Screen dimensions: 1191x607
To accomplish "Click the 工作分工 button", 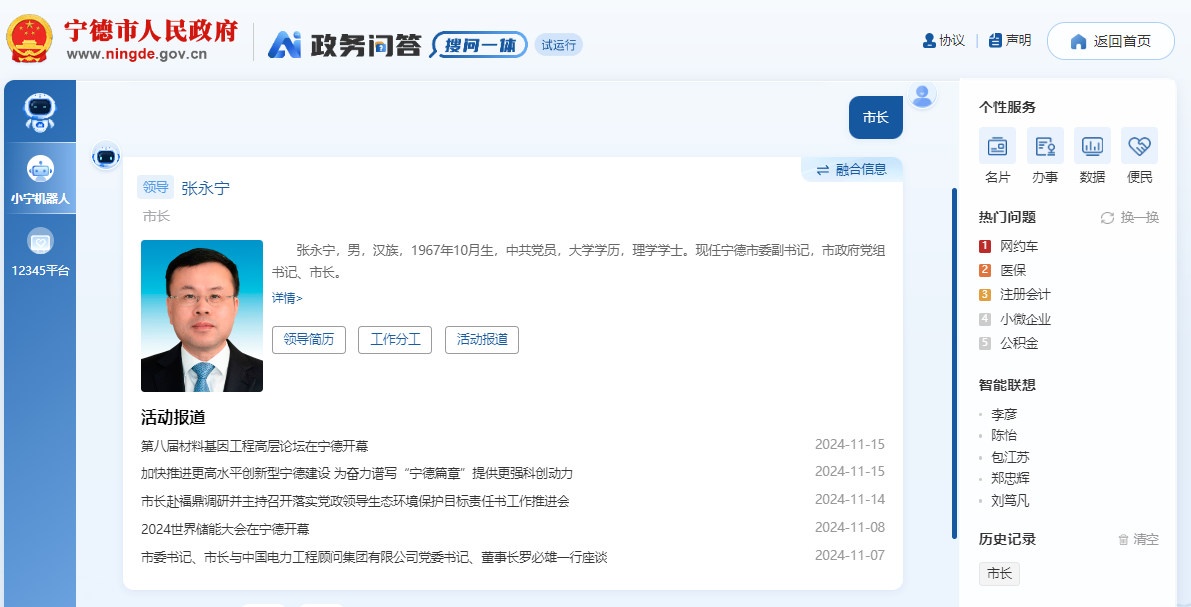I will pos(395,340).
